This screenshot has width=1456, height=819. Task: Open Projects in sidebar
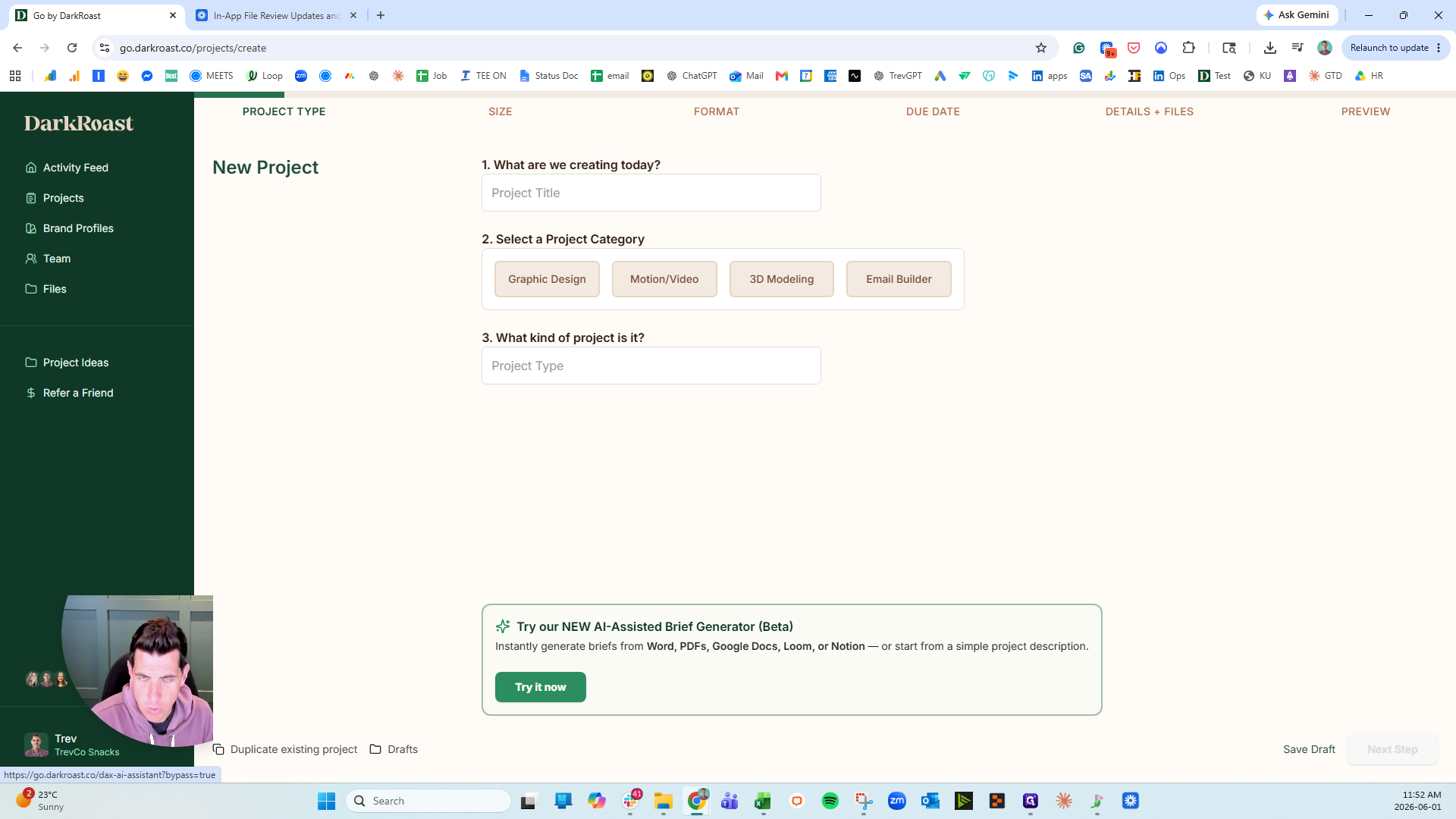55,198
